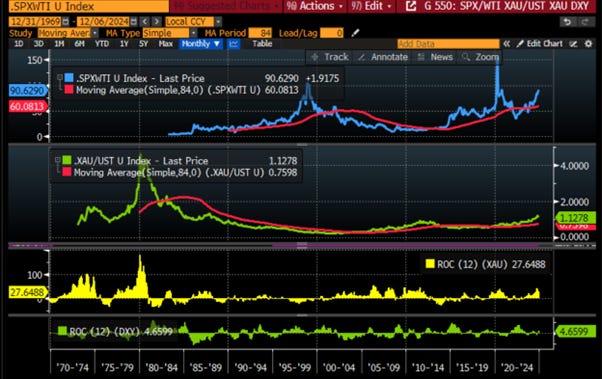Click Edit Chart button
This screenshot has height=379, width=602.
539,44
